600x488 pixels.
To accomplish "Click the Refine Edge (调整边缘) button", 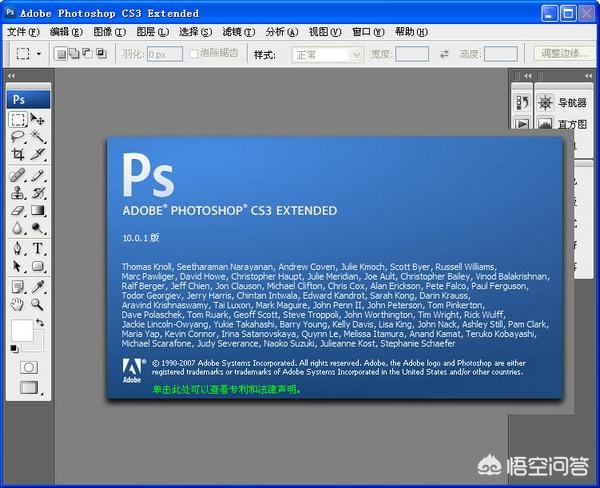I will click(565, 54).
